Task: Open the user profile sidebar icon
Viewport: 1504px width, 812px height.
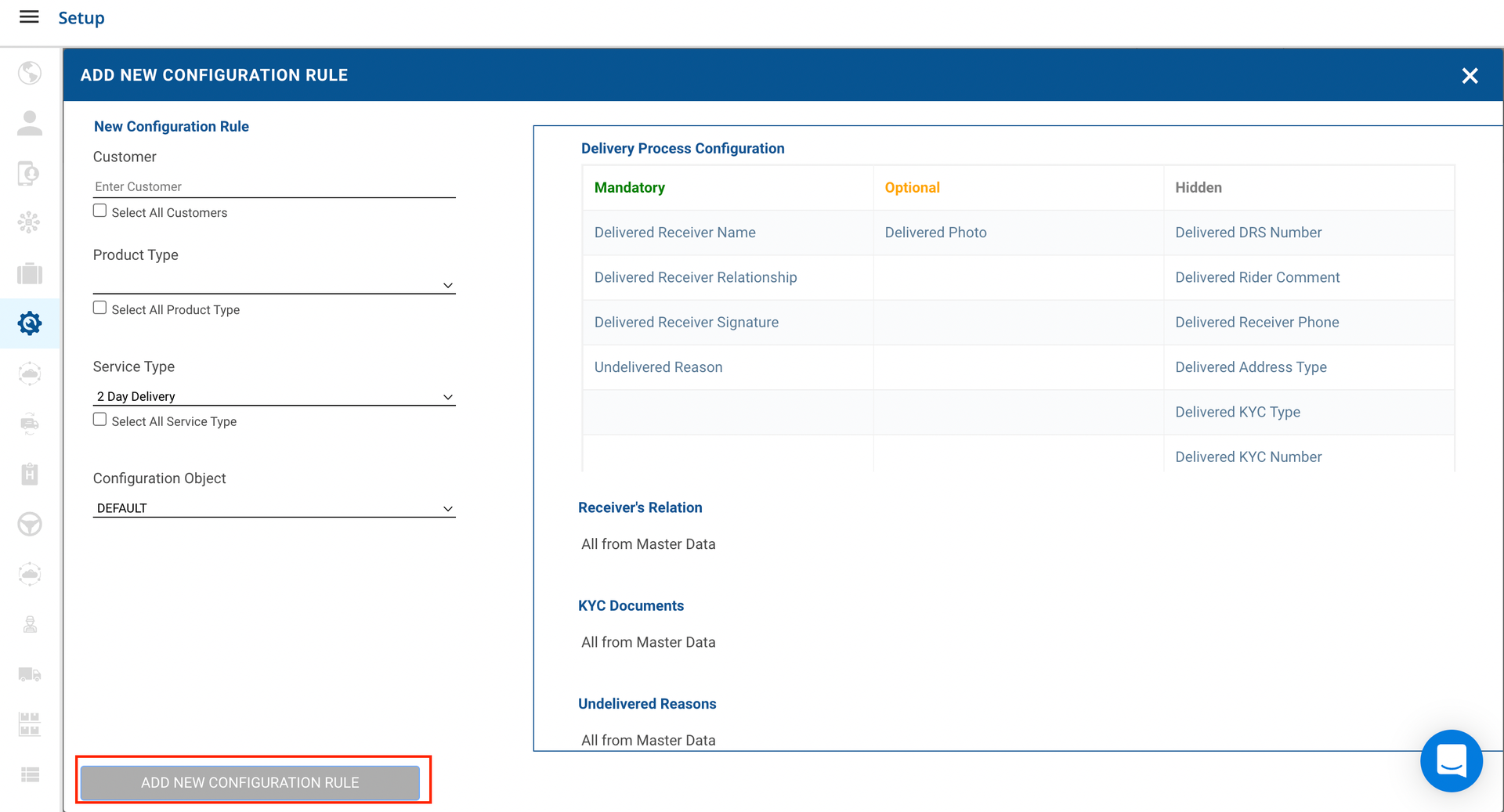Action: tap(30, 123)
